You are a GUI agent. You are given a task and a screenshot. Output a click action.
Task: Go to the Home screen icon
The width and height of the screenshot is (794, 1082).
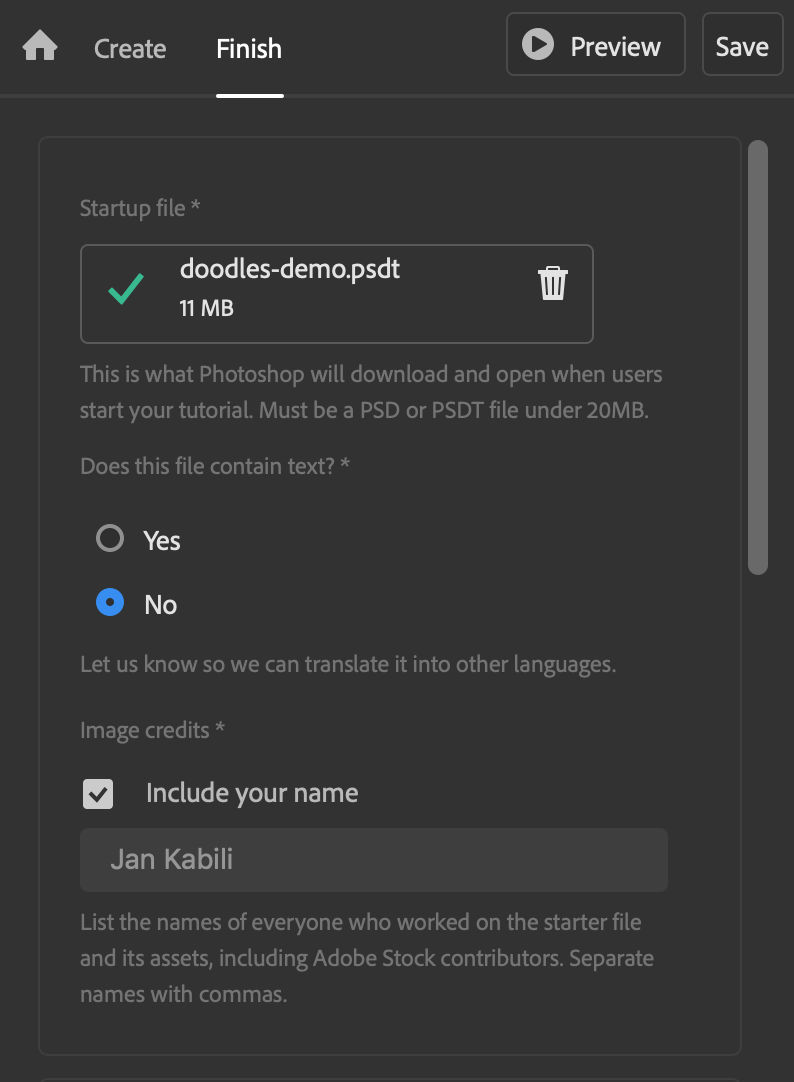[40, 47]
